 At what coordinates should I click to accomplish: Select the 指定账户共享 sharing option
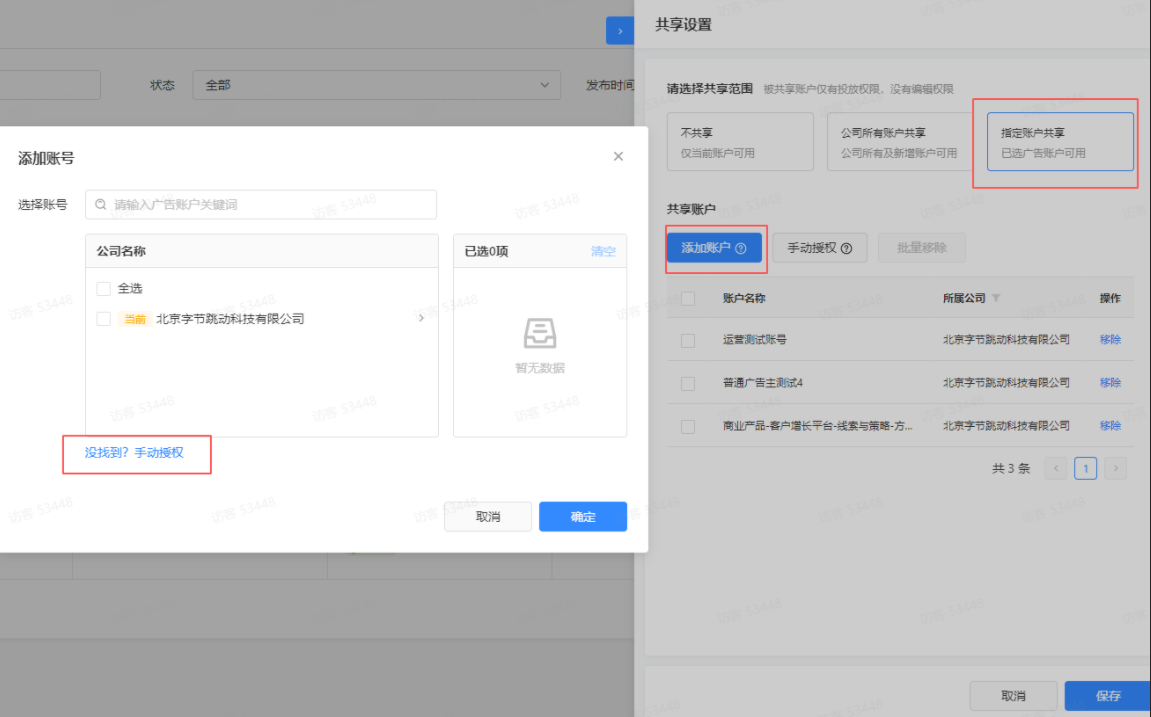pyautogui.click(x=1060, y=142)
